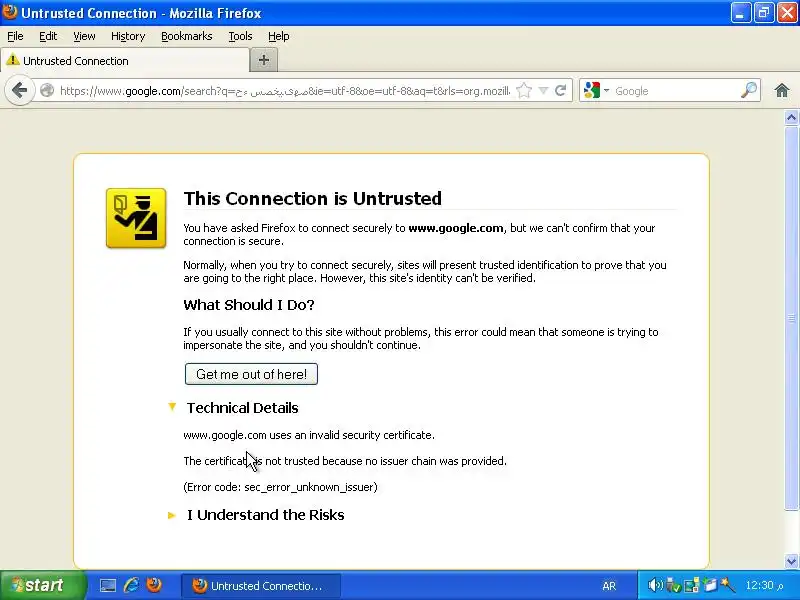Viewport: 800px width, 600px height.
Task: Click the bold www.google.com text
Action: tap(456, 228)
